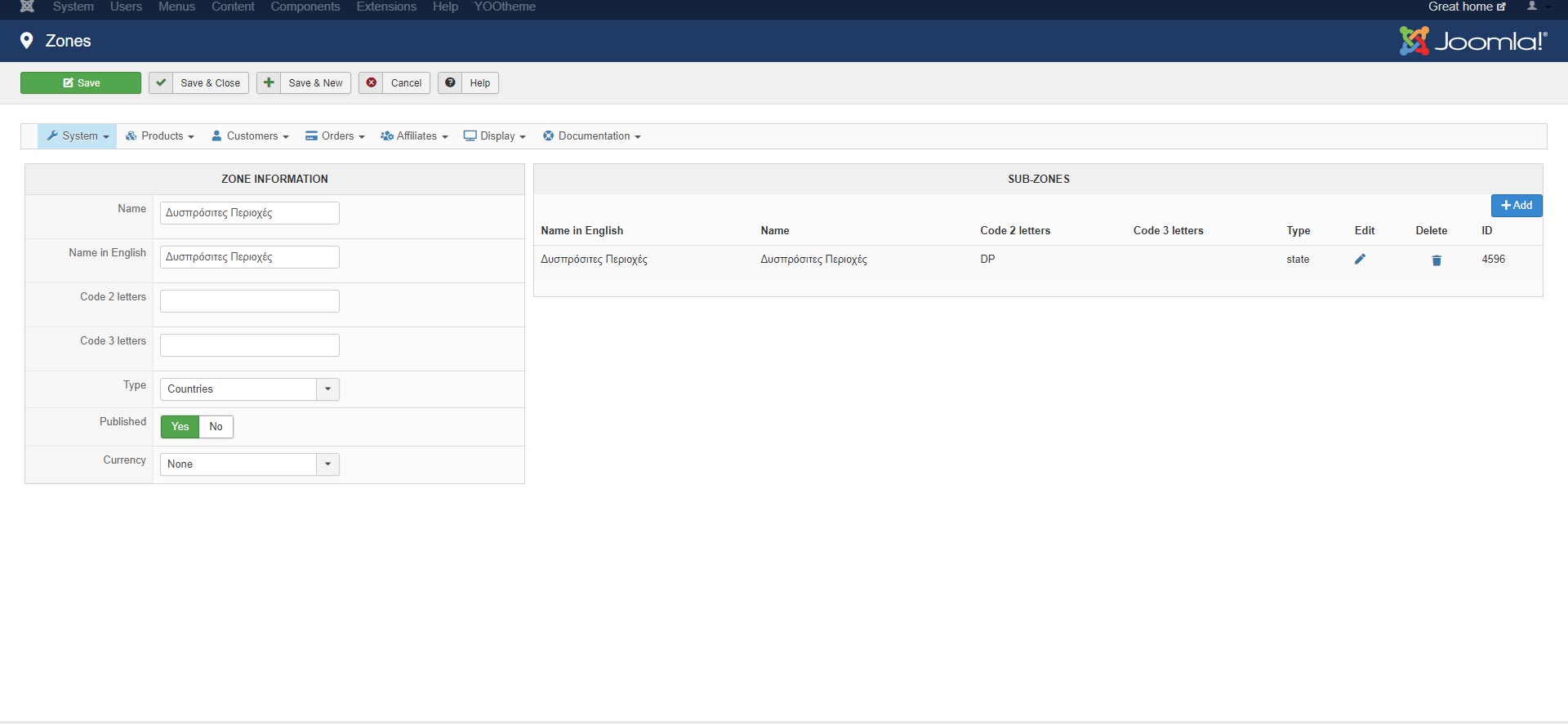
Task: Open the Components menu in top bar
Action: tap(305, 7)
